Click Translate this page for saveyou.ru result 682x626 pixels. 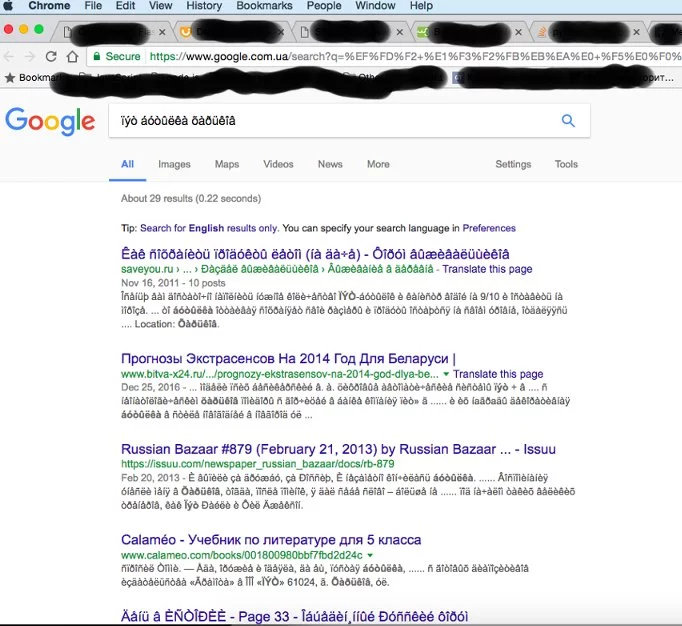(x=487, y=269)
